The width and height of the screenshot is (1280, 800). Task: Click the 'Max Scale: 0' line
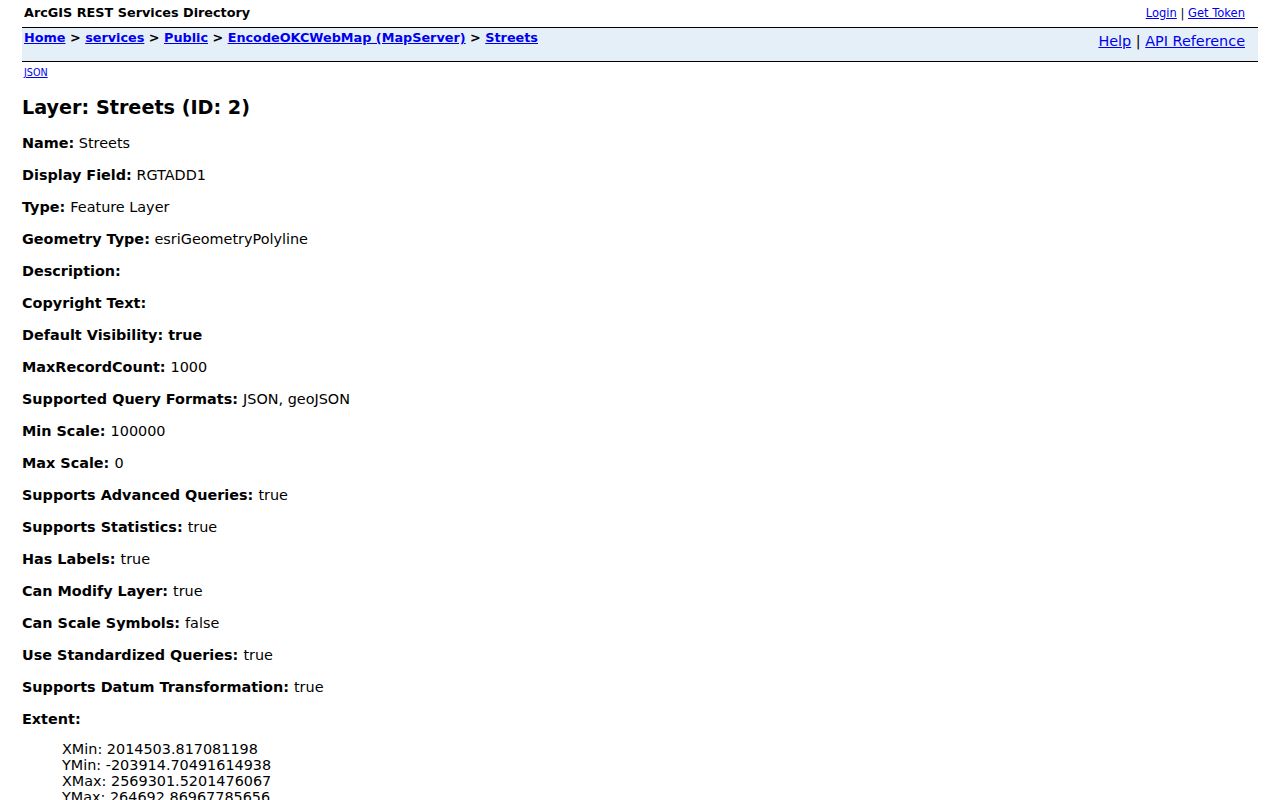tap(73, 463)
